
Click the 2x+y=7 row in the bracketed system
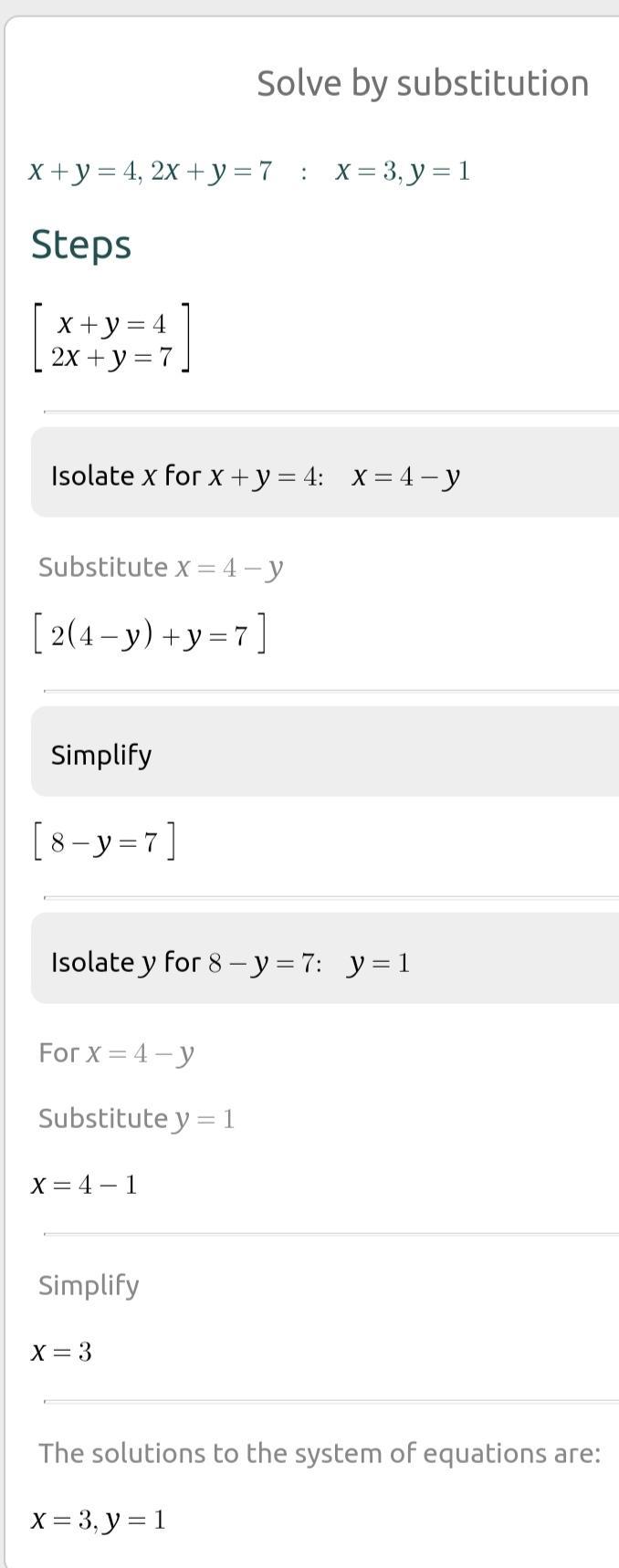click(111, 357)
